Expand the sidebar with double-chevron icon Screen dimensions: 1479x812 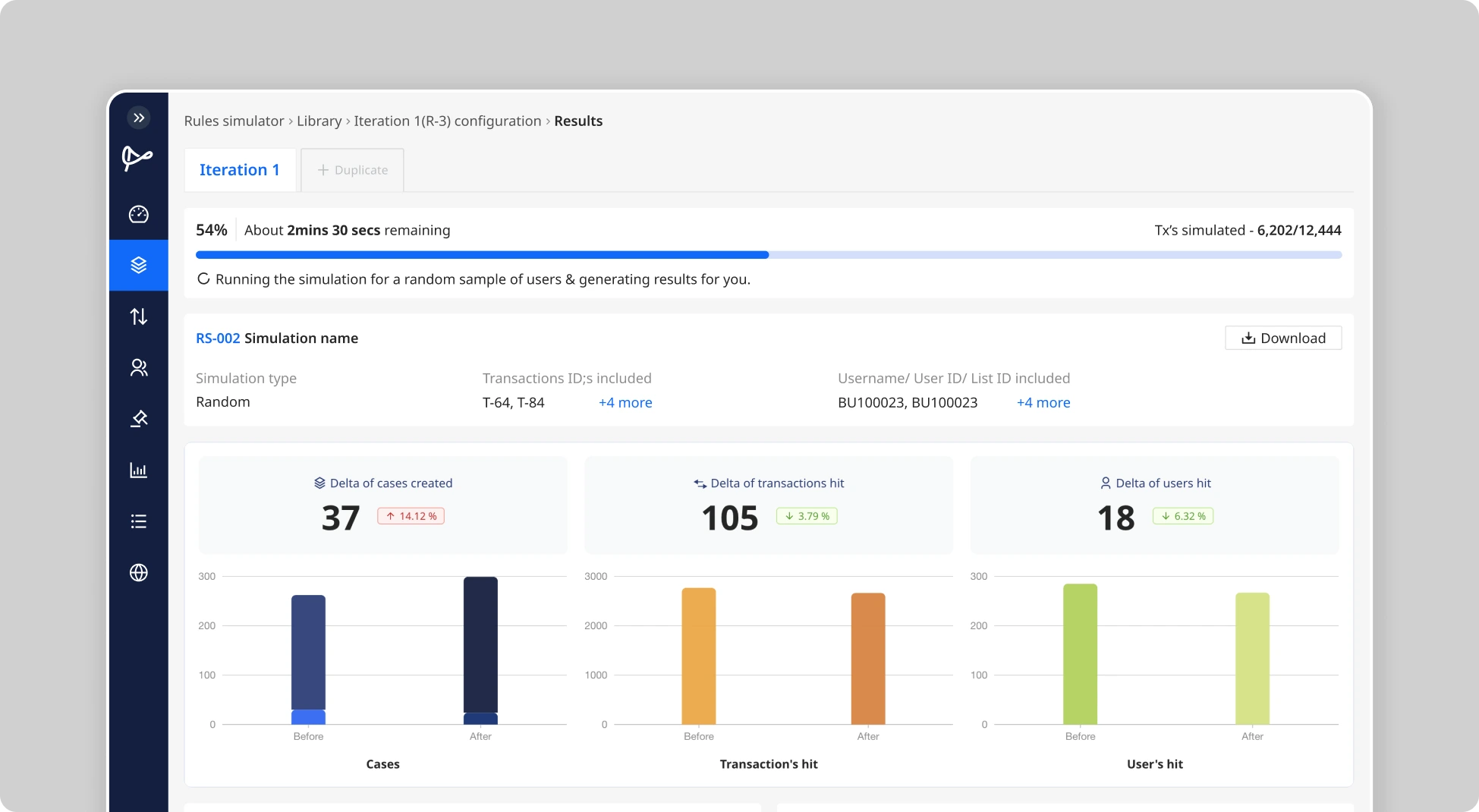tap(139, 118)
